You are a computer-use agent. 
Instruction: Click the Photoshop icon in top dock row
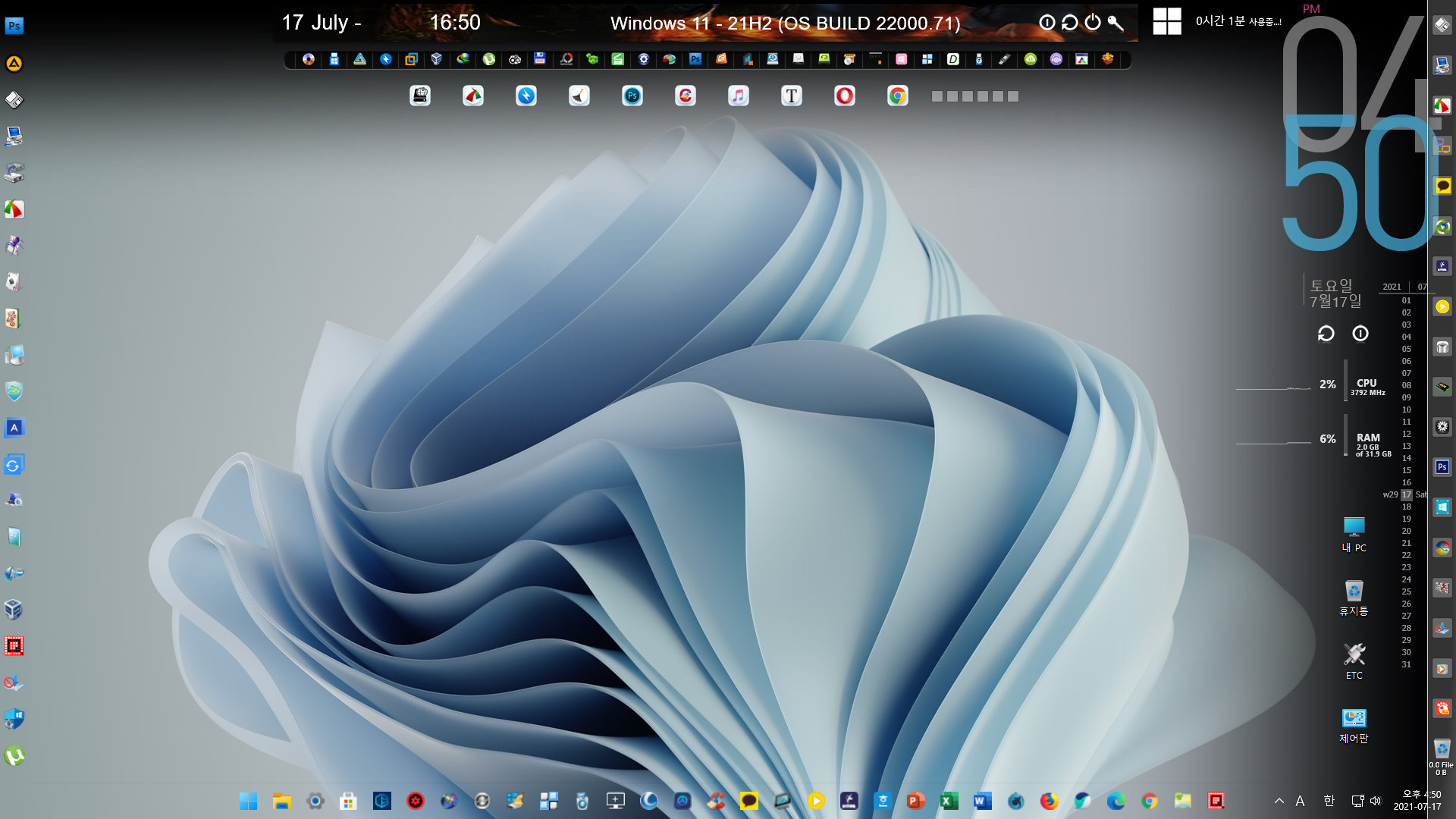(x=632, y=96)
